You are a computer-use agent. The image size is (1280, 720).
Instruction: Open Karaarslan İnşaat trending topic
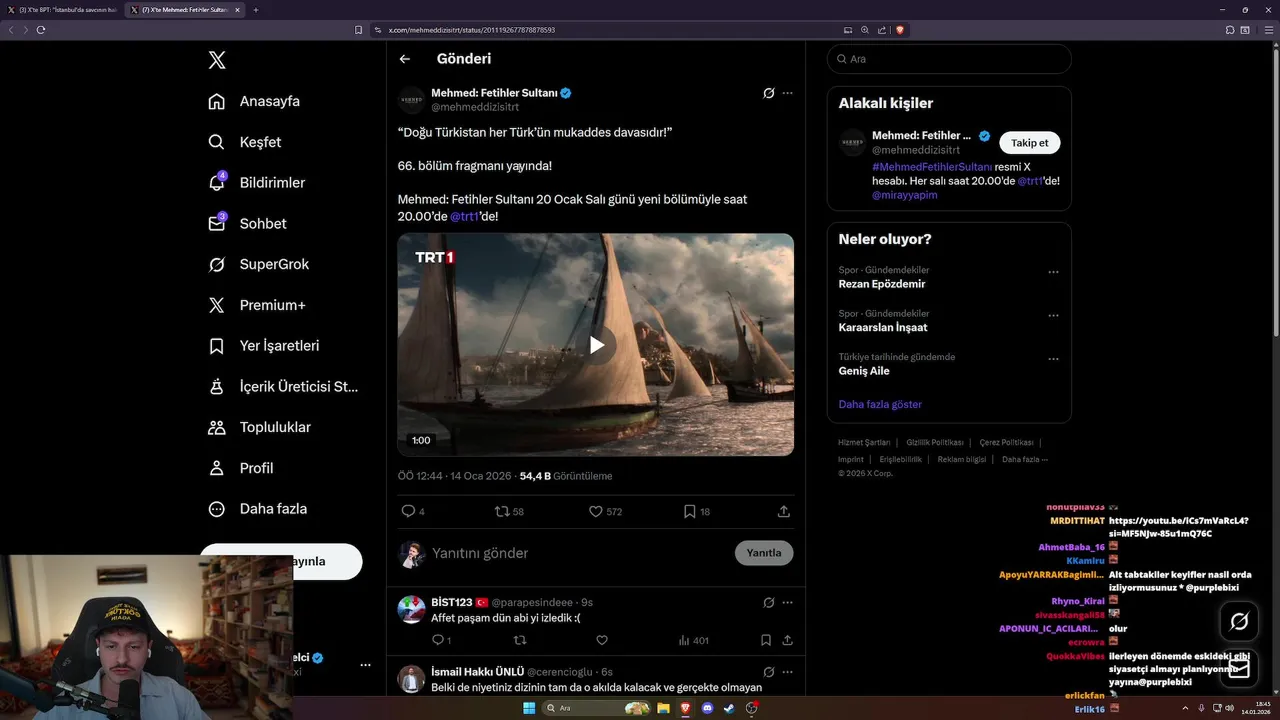pyautogui.click(x=883, y=327)
